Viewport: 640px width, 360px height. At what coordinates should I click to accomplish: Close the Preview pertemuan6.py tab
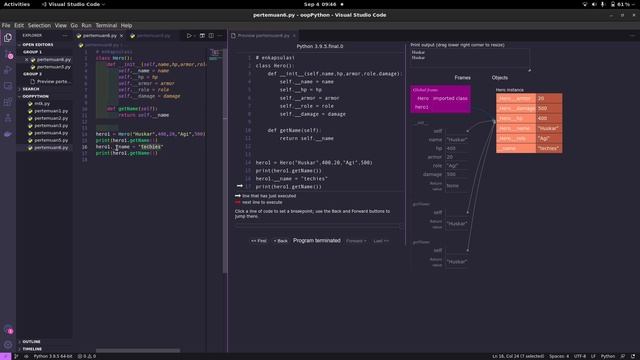[294, 36]
